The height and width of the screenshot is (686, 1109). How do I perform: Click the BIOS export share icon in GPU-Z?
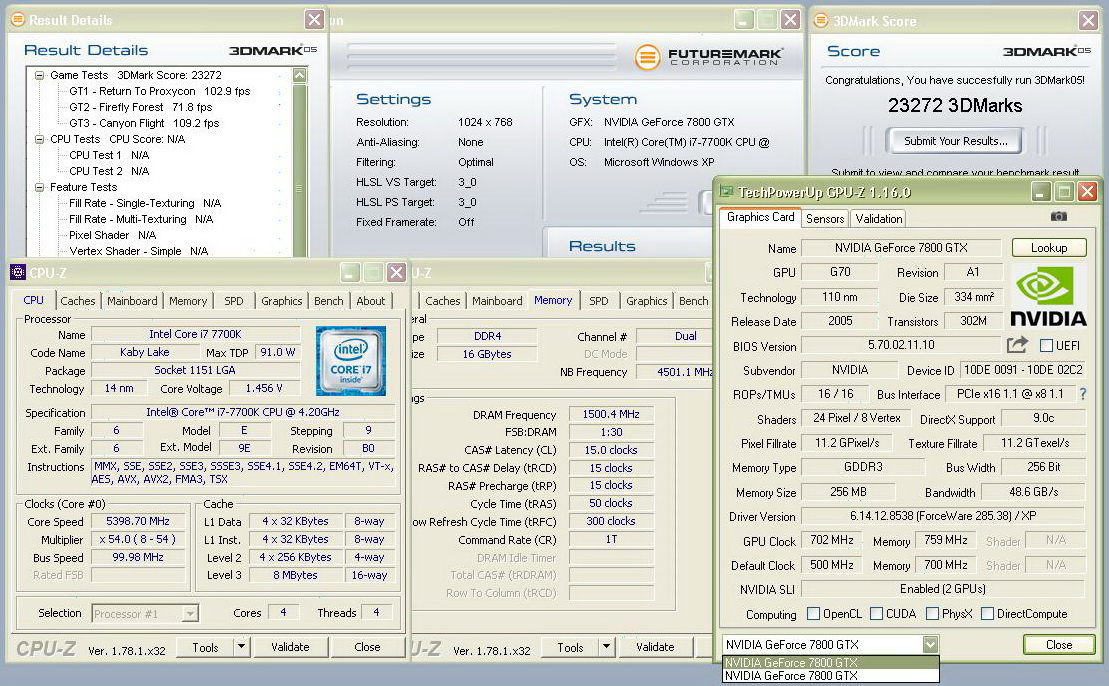point(1017,344)
